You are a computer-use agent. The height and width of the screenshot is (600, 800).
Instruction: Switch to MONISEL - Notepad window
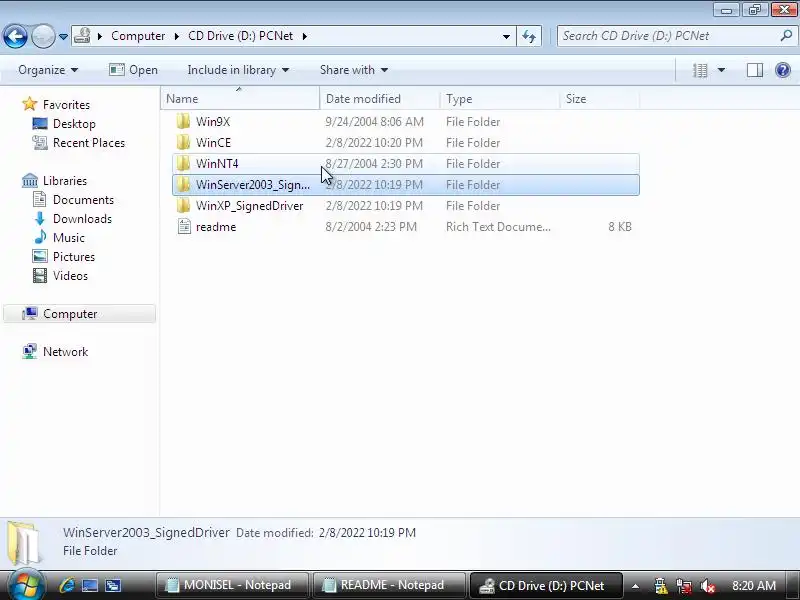(232, 585)
